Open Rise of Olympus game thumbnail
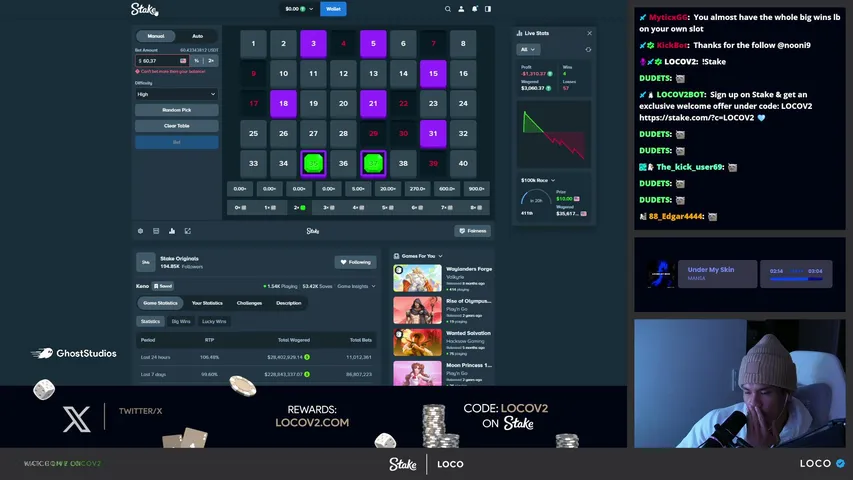The width and height of the screenshot is (853, 480). (417, 310)
